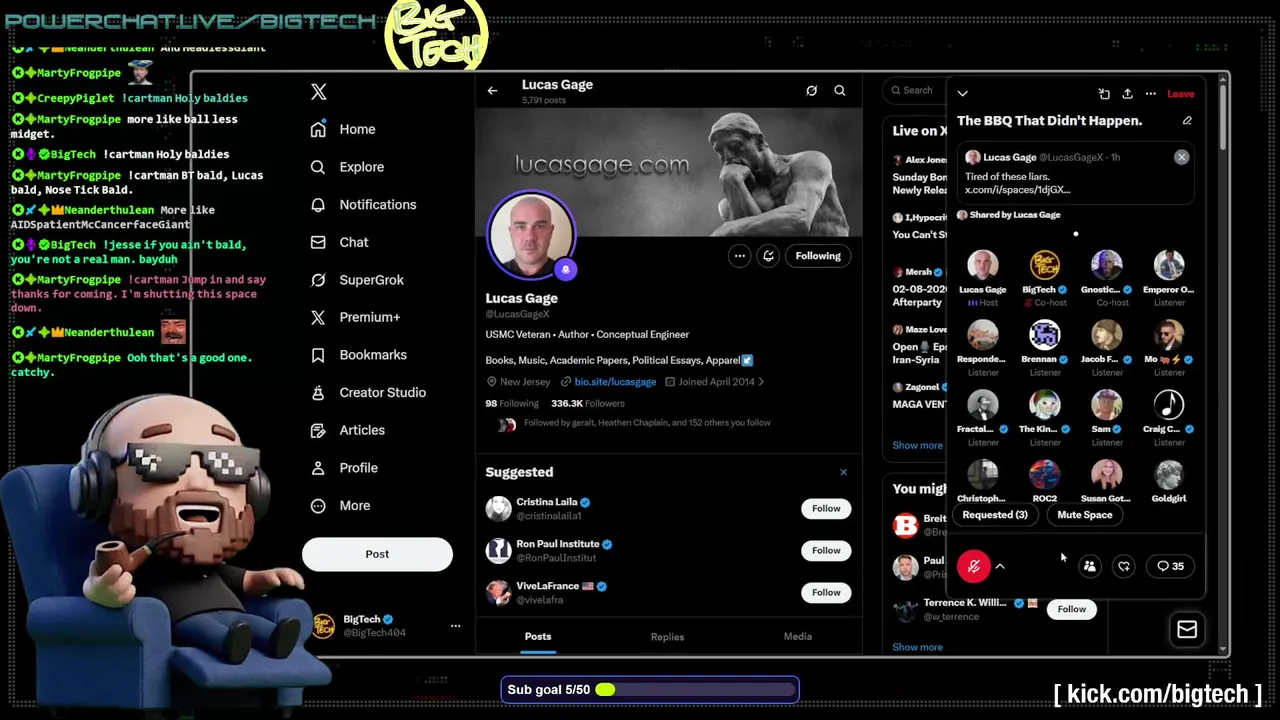Open Premium+ in the sidebar
Image resolution: width=1280 pixels, height=720 pixels.
pyautogui.click(x=355, y=317)
